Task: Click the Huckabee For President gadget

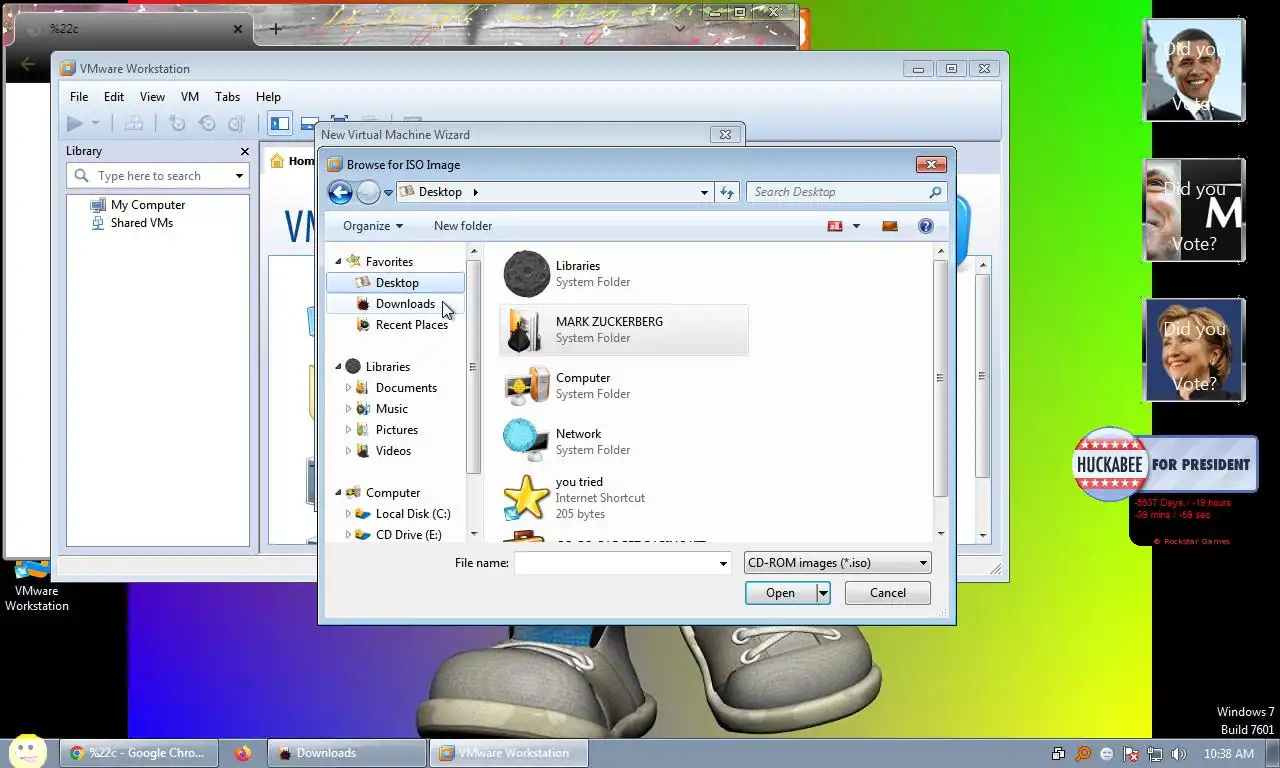Action: [1165, 464]
